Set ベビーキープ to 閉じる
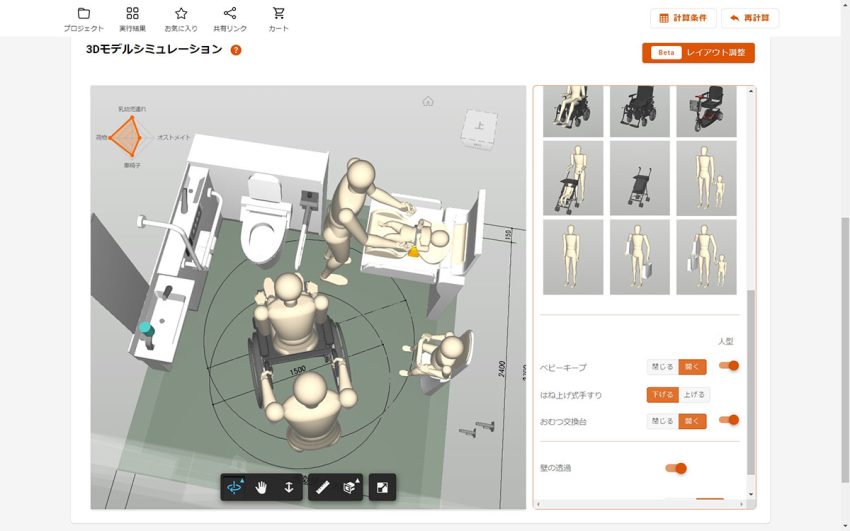Image resolution: width=850 pixels, height=531 pixels. click(662, 366)
